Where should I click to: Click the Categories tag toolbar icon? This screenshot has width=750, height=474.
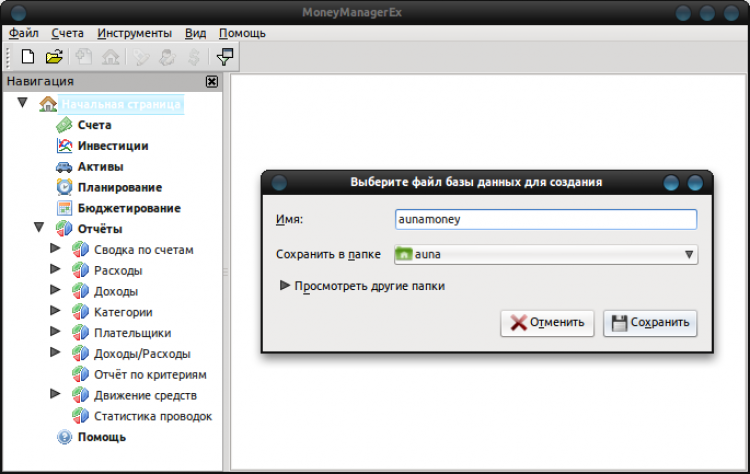[x=141, y=57]
